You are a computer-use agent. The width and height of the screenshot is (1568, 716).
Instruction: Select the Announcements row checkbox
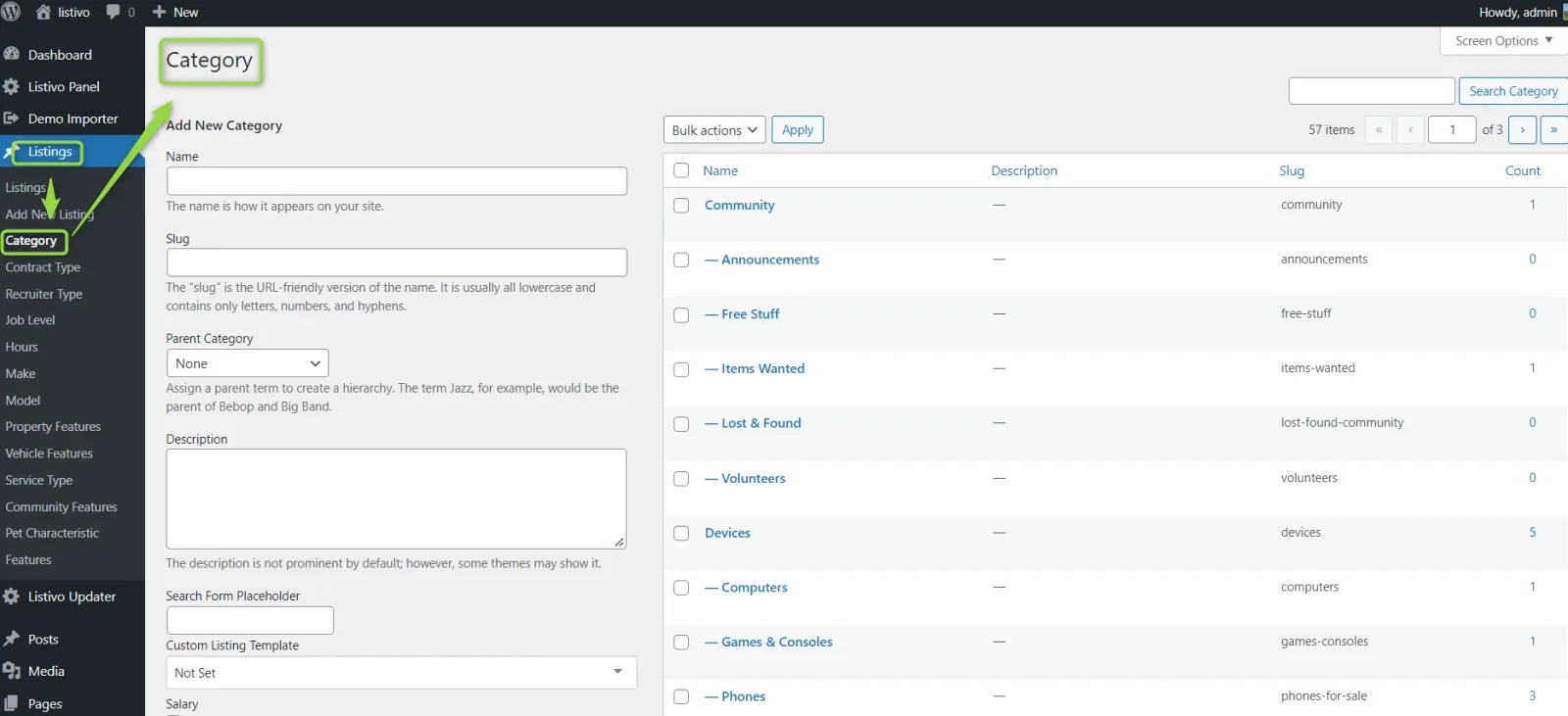681,261
